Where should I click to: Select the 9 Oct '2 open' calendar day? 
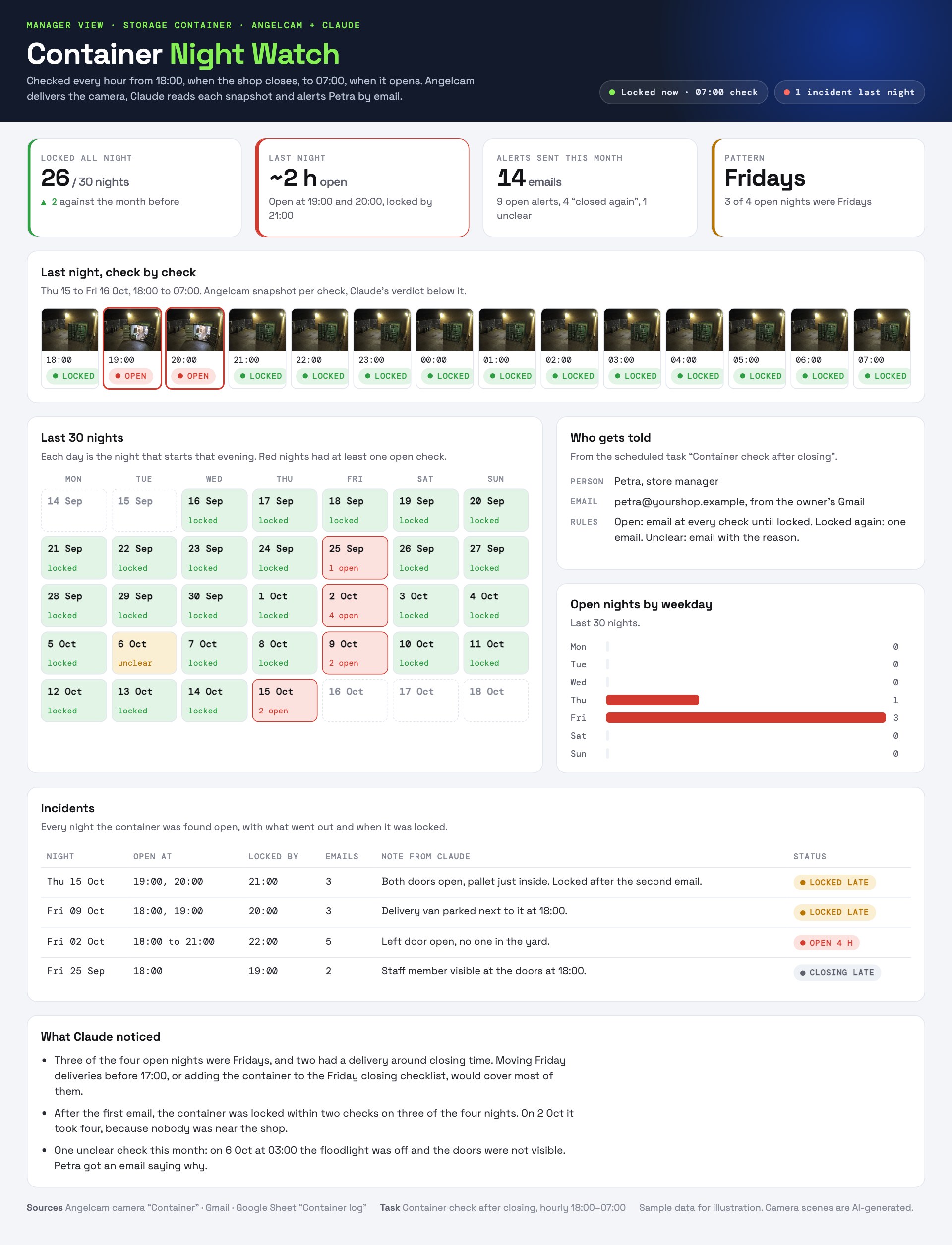point(355,653)
